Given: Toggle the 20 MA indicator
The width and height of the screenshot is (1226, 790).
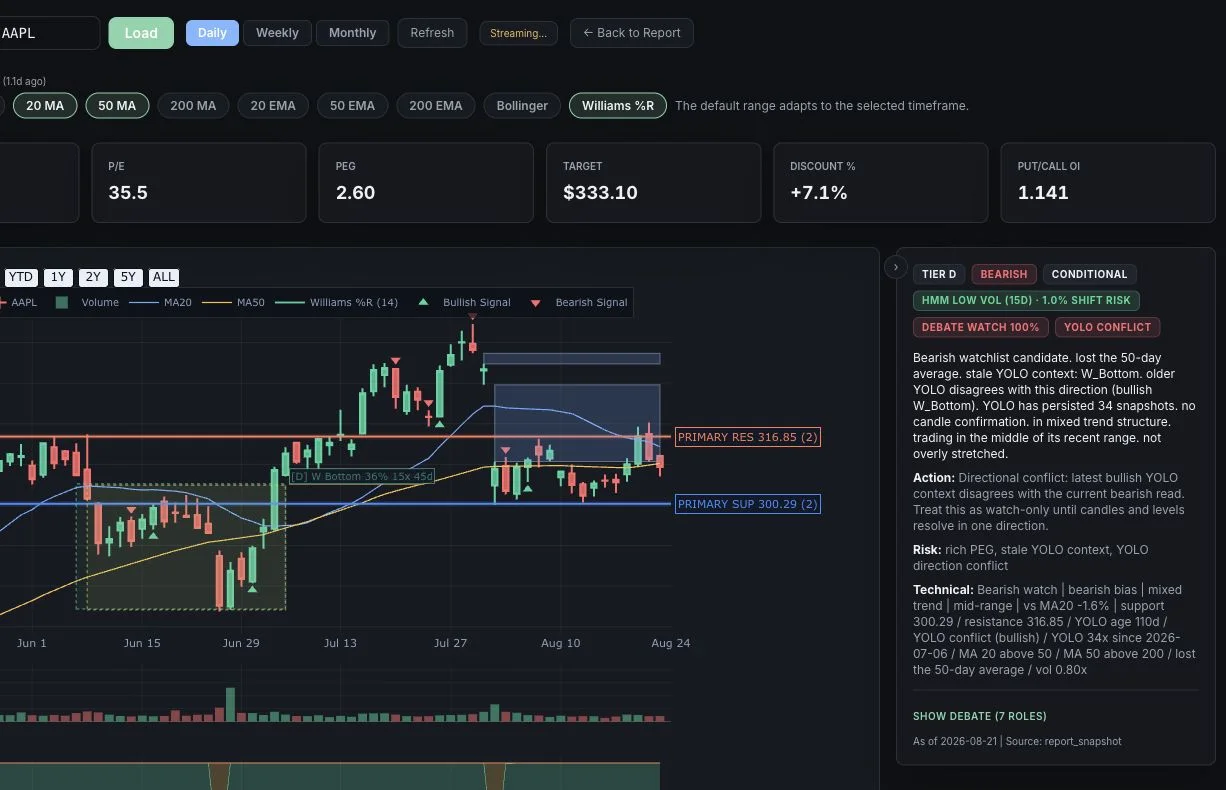Looking at the screenshot, I should click(45, 105).
